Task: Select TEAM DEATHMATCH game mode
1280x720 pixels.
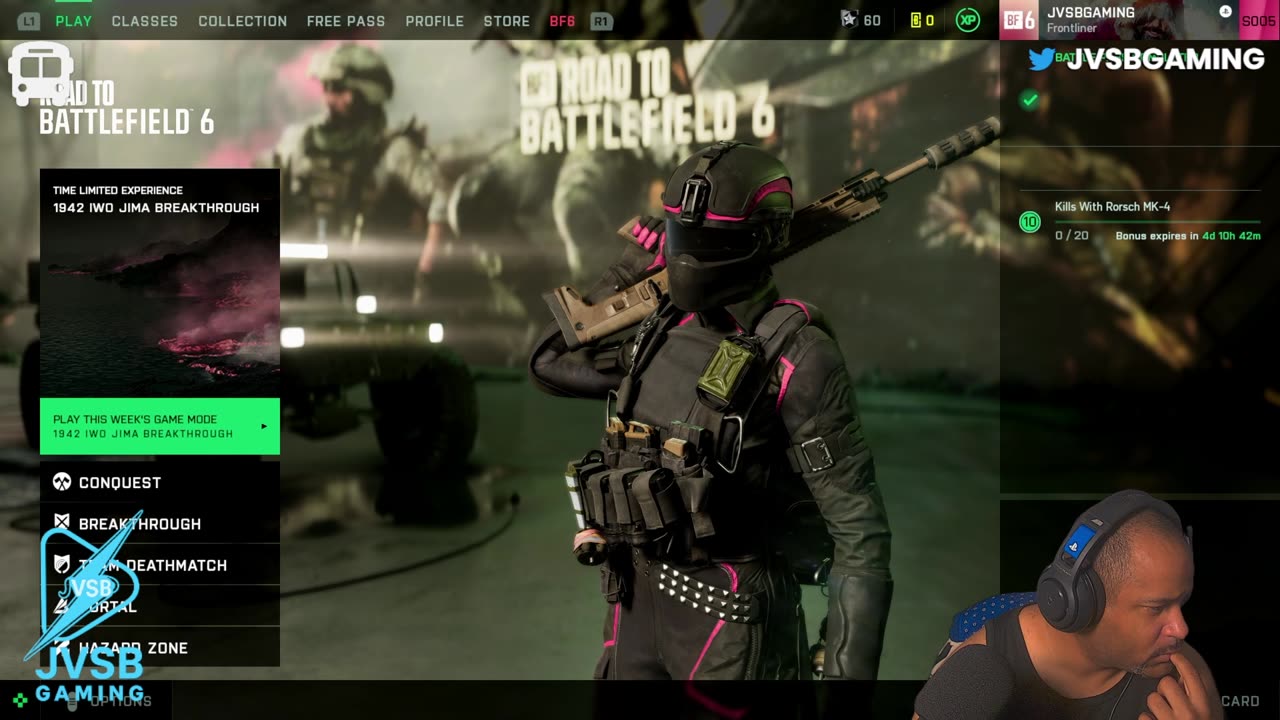Action: coord(160,565)
